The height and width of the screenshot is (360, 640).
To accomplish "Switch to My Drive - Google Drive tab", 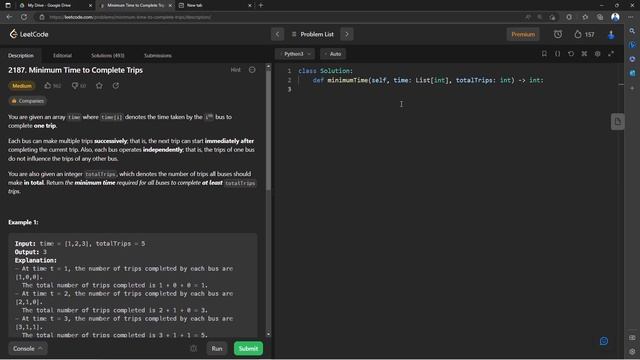I will (x=49, y=5).
